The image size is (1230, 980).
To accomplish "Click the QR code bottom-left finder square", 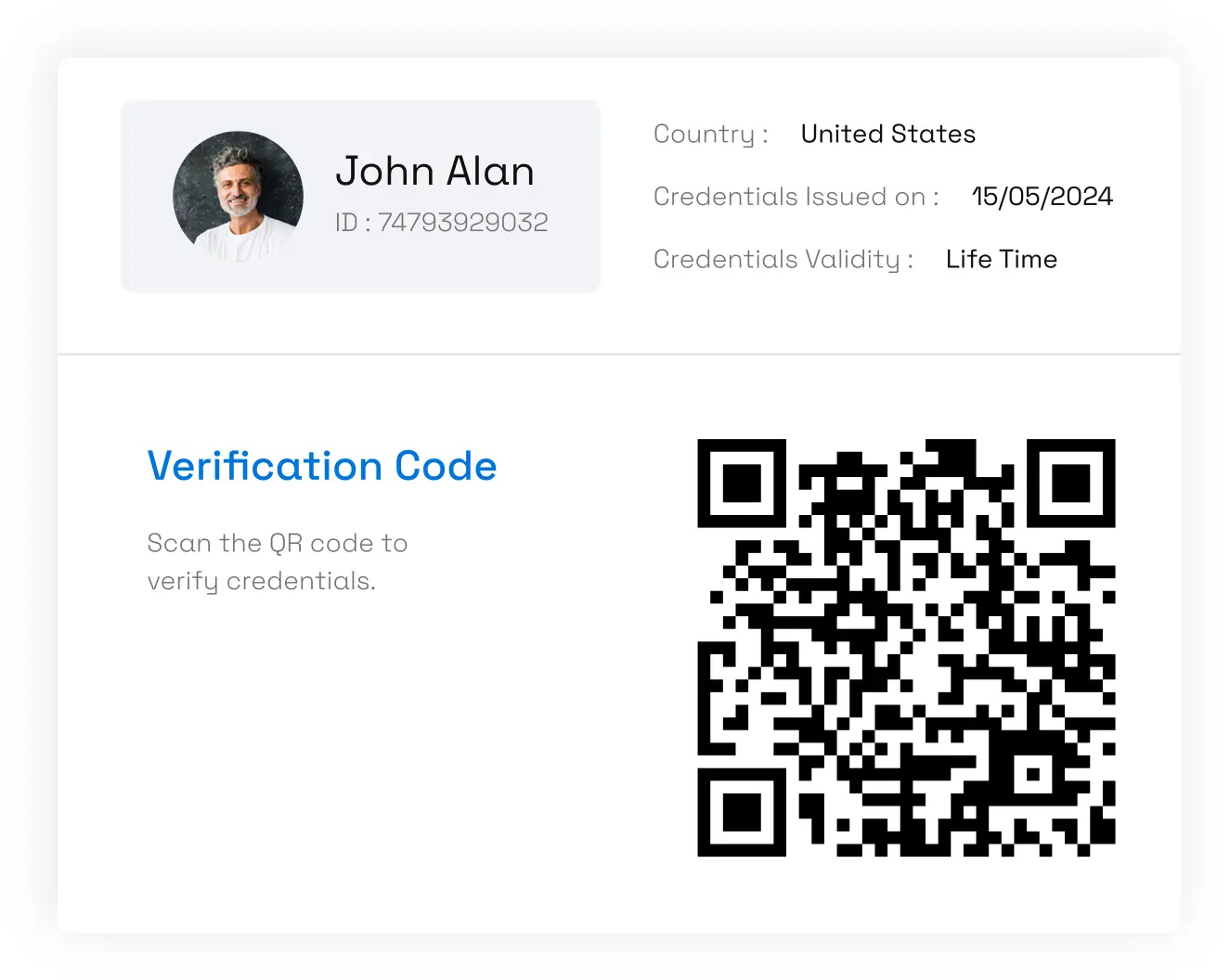I will (x=742, y=812).
